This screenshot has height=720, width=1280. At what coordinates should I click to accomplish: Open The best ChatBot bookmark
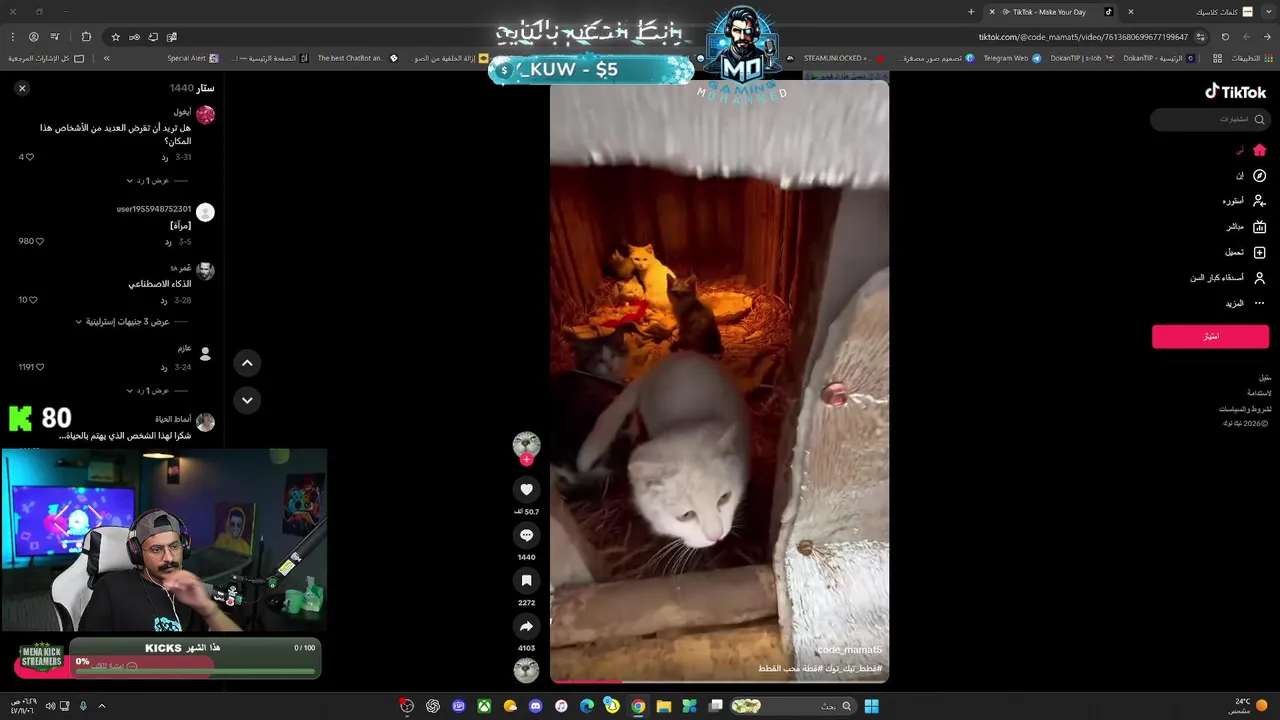click(357, 58)
